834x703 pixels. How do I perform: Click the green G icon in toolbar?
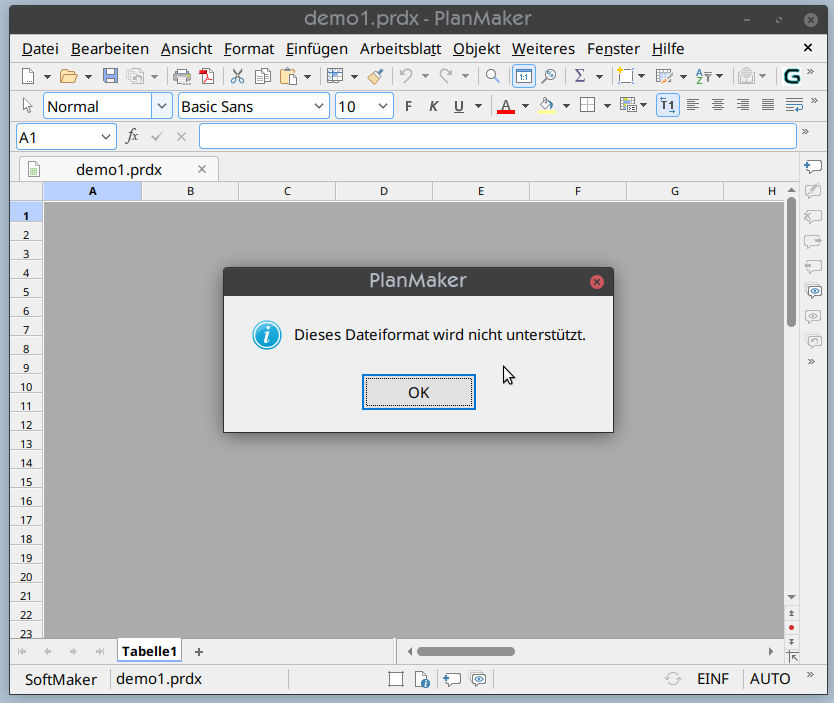coord(792,76)
